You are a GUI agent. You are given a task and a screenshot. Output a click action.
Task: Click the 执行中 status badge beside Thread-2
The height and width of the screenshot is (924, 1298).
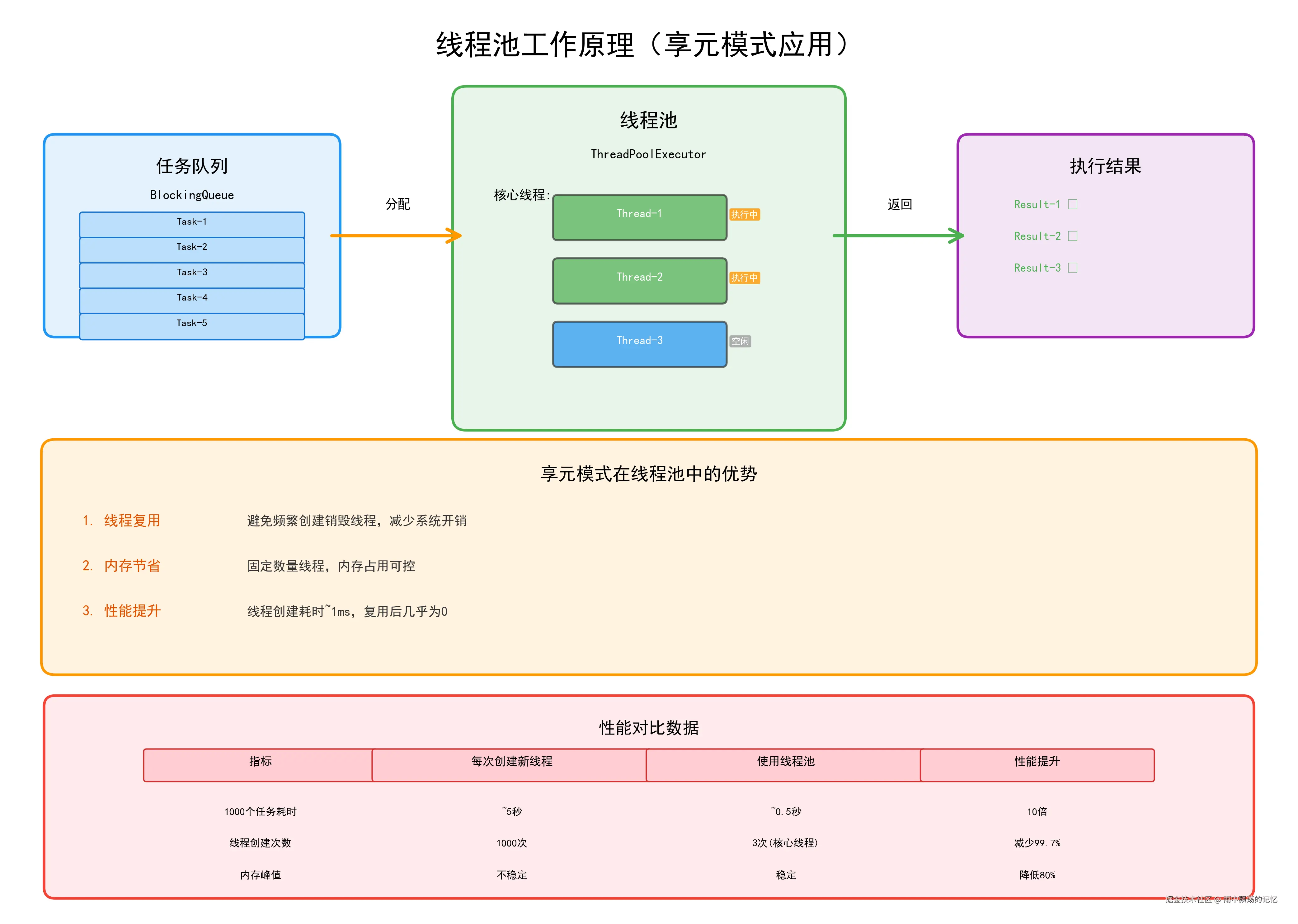tap(744, 278)
